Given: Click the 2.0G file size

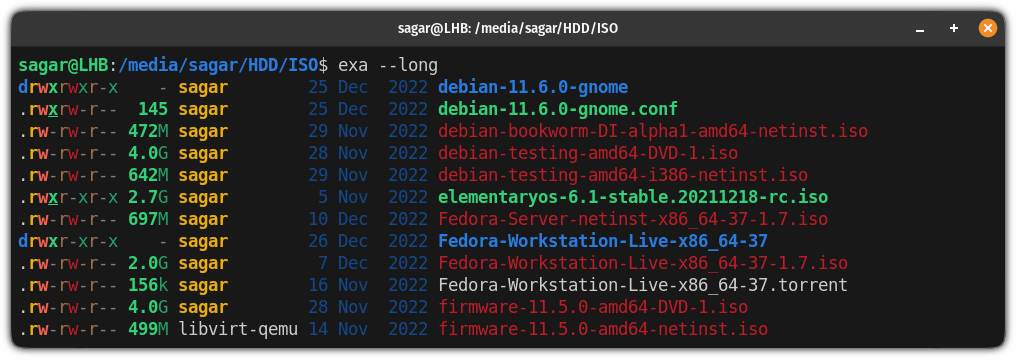Looking at the screenshot, I should pyautogui.click(x=148, y=263).
